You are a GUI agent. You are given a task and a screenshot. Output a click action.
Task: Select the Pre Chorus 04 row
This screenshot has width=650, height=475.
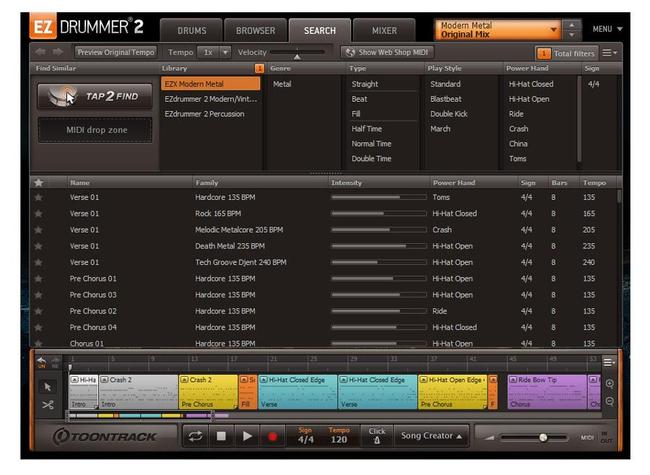(323, 327)
